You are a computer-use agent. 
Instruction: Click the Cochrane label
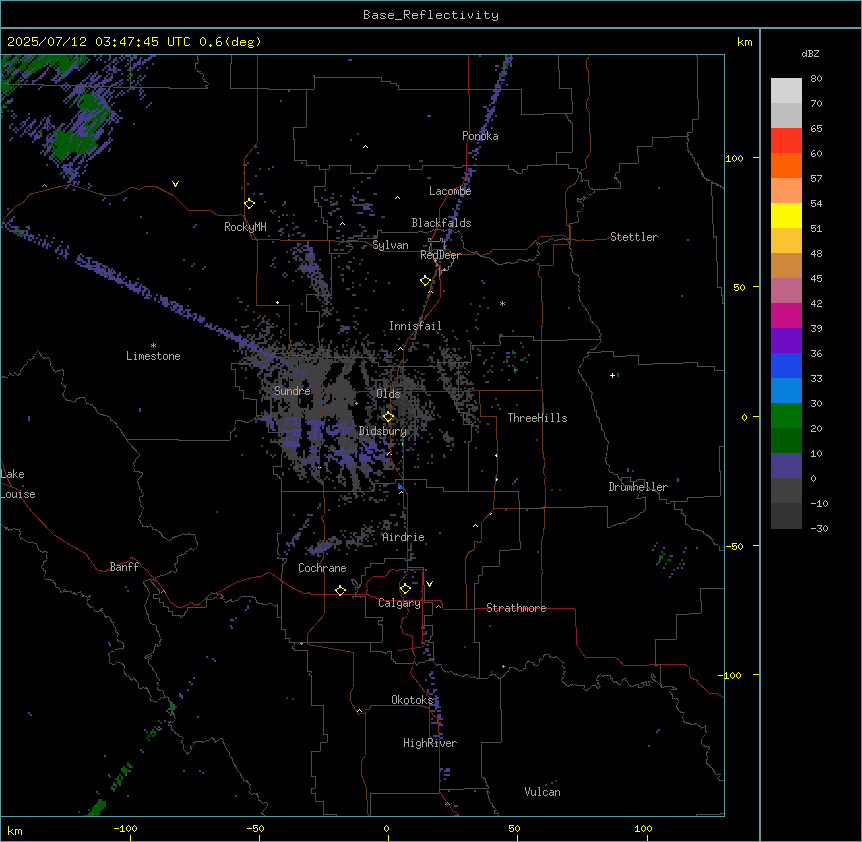coord(322,568)
